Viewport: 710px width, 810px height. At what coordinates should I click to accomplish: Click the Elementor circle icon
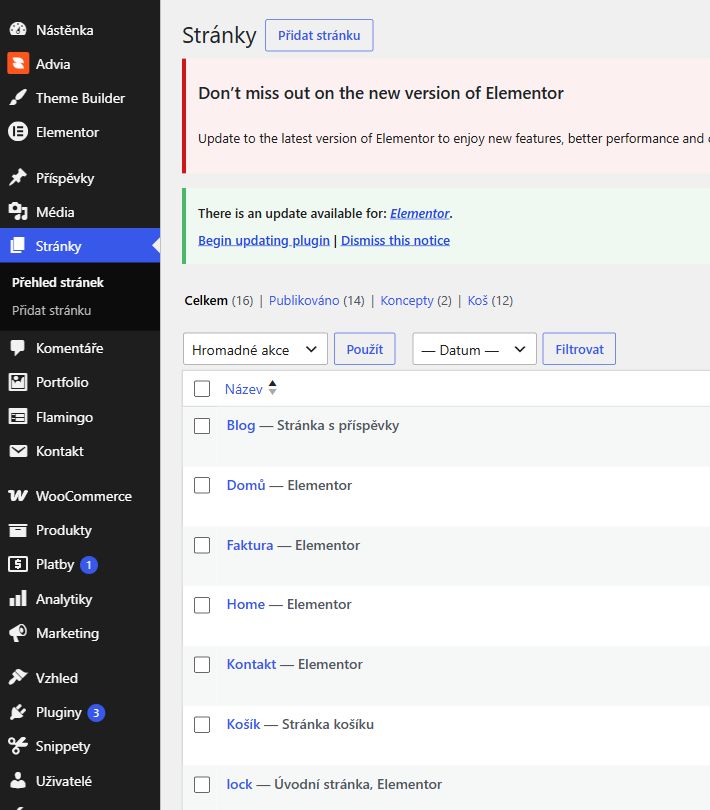18,132
